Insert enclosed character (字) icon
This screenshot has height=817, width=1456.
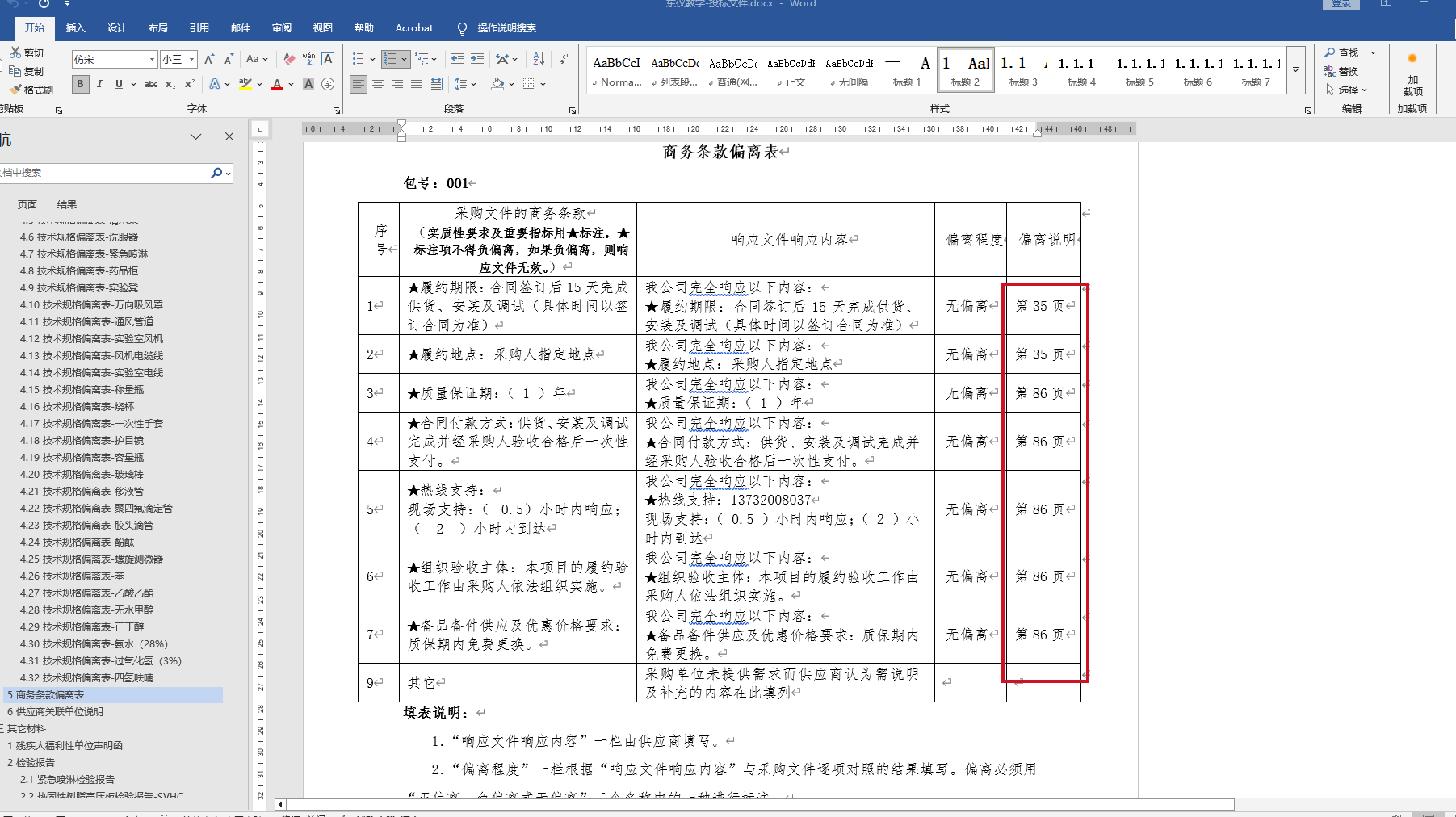[x=328, y=84]
